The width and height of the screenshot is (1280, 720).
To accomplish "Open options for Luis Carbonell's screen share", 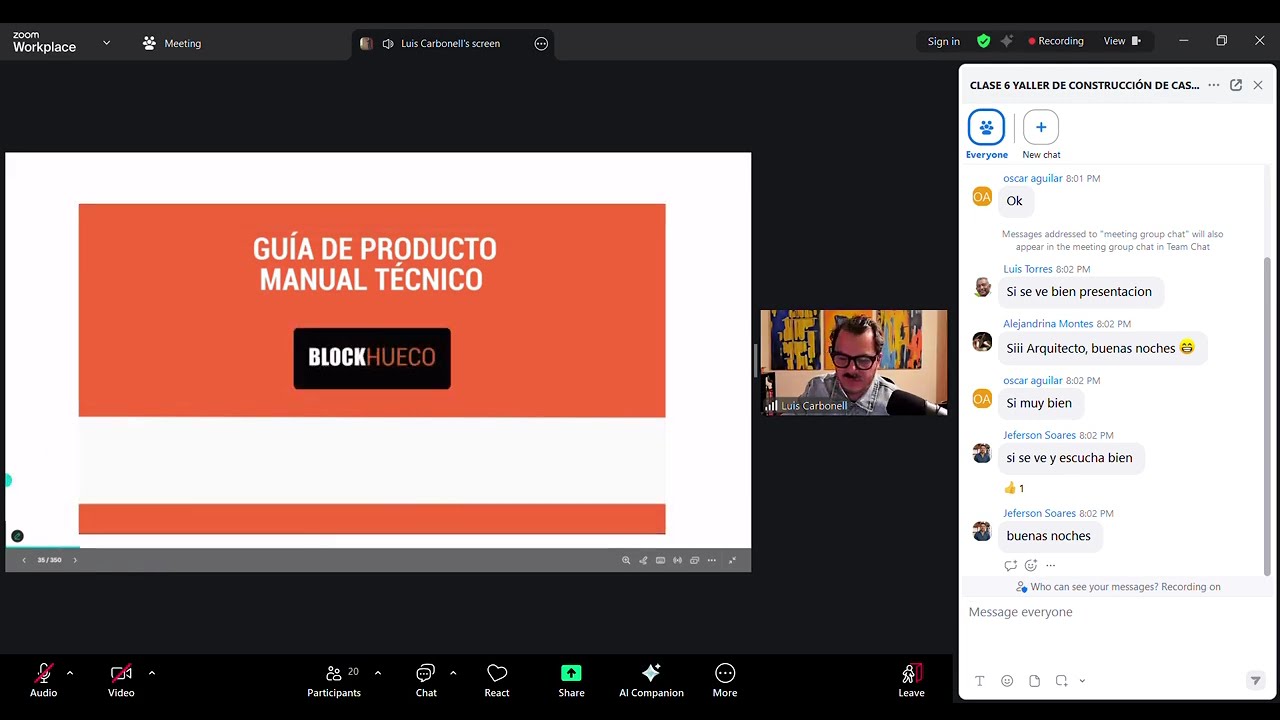I will click(541, 43).
